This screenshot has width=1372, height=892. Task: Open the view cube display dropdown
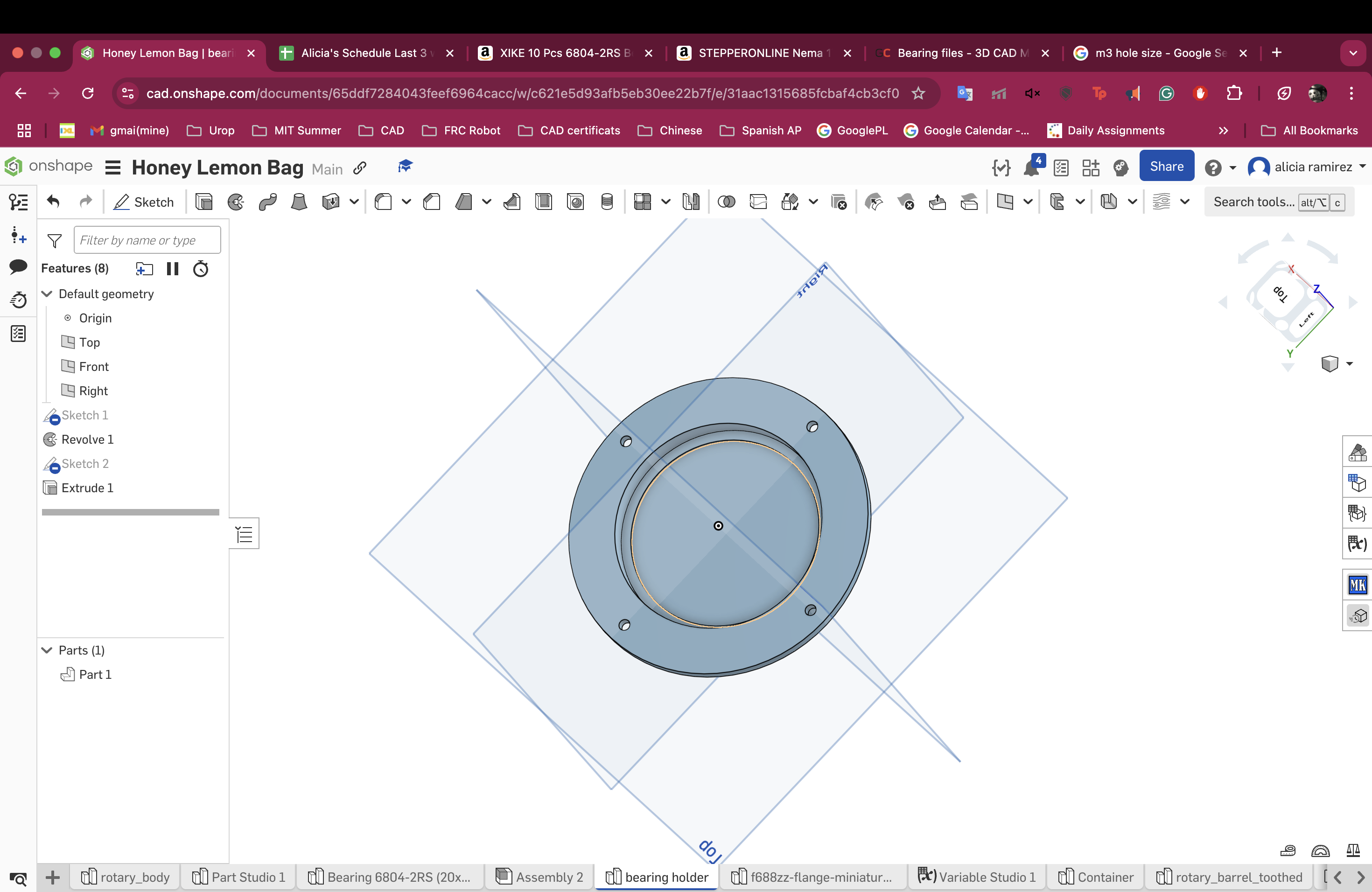(x=1349, y=363)
